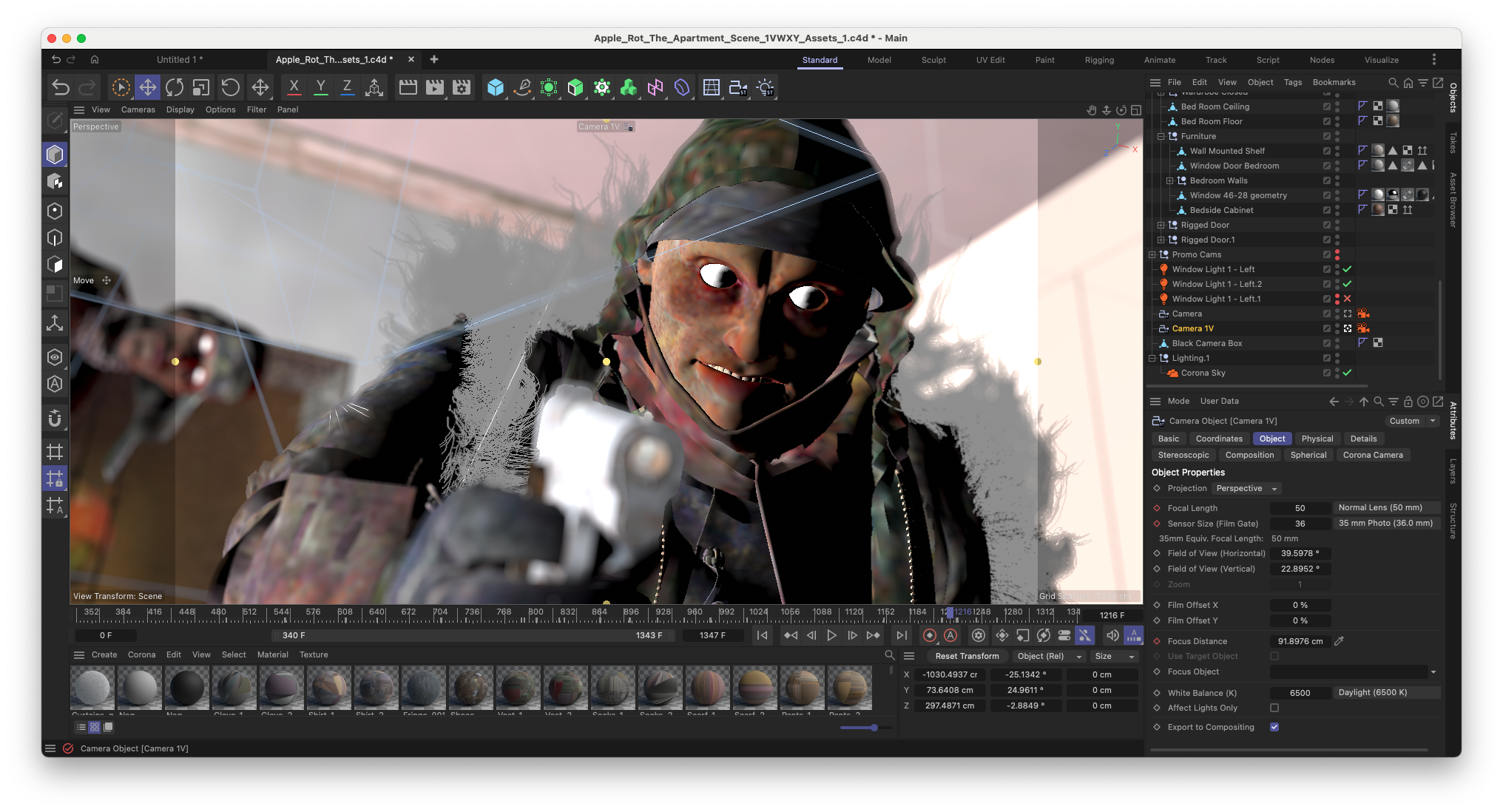Select the Move tool in toolbar
This screenshot has width=1503, height=812.
pos(148,87)
